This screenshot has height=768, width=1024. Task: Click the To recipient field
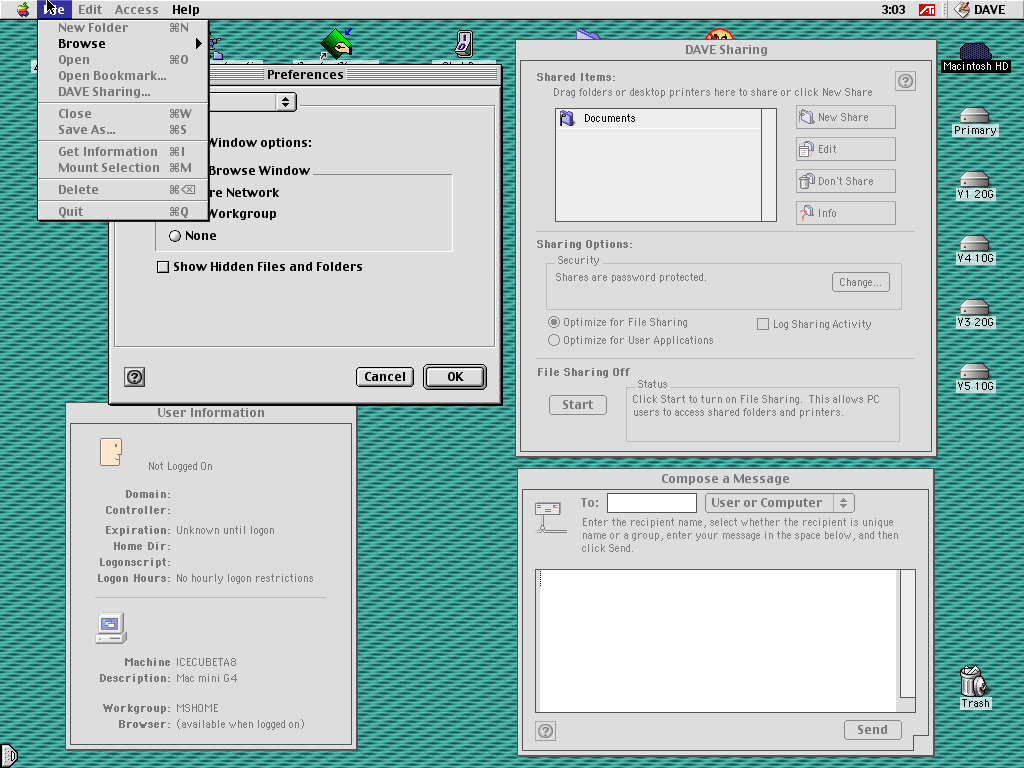[652, 503]
